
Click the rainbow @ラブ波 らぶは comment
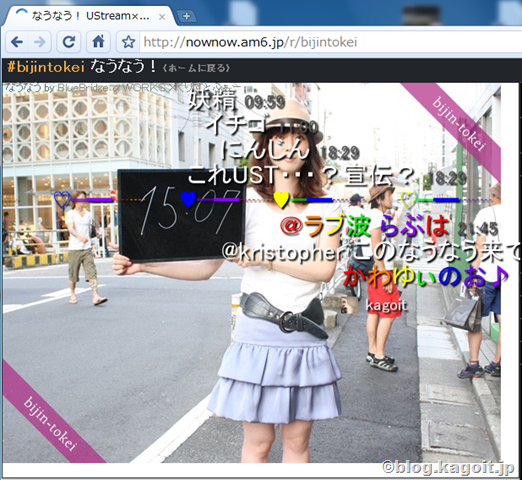pos(365,226)
